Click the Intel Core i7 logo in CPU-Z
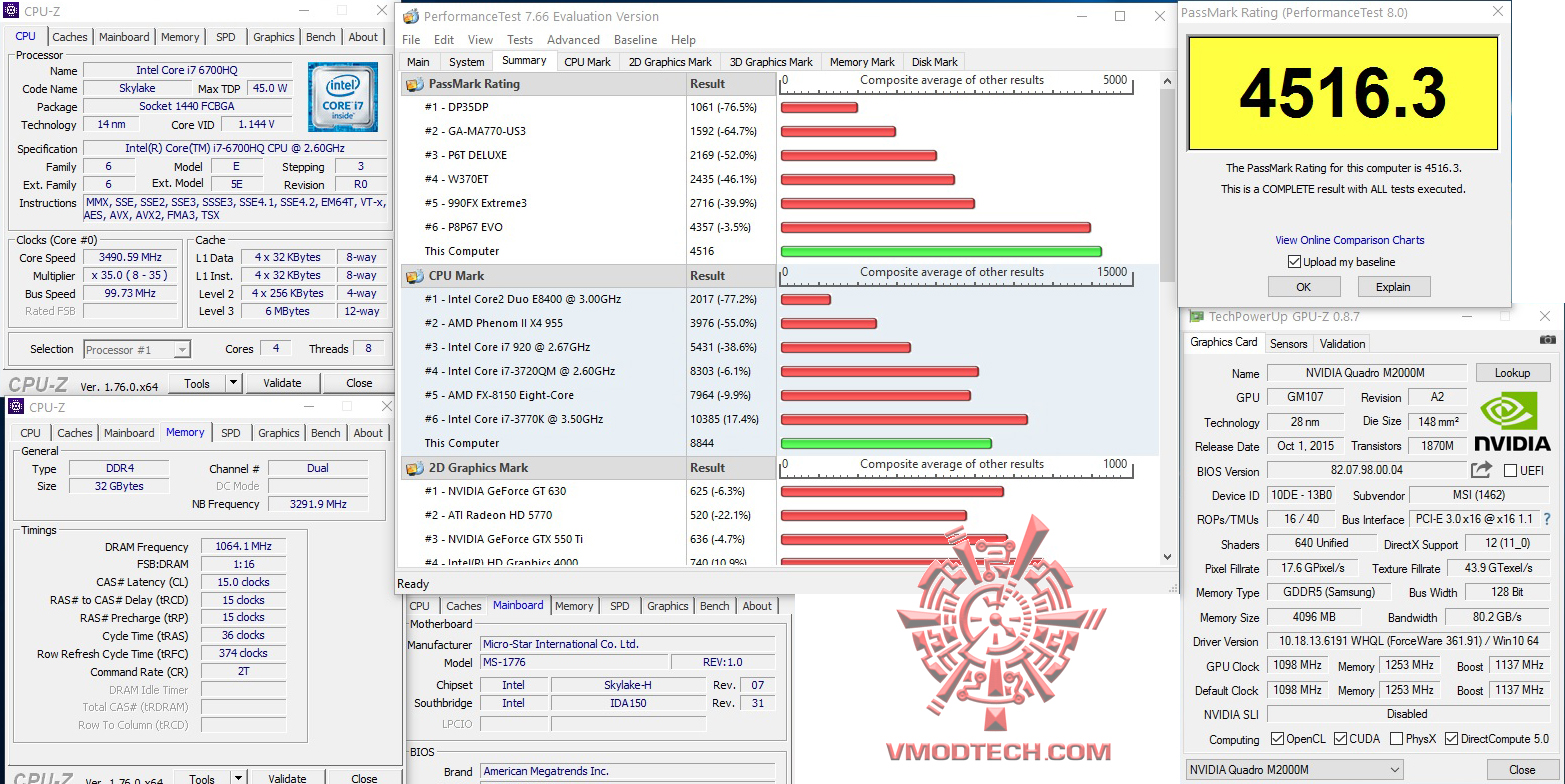The height and width of the screenshot is (784, 1565). coord(342,97)
